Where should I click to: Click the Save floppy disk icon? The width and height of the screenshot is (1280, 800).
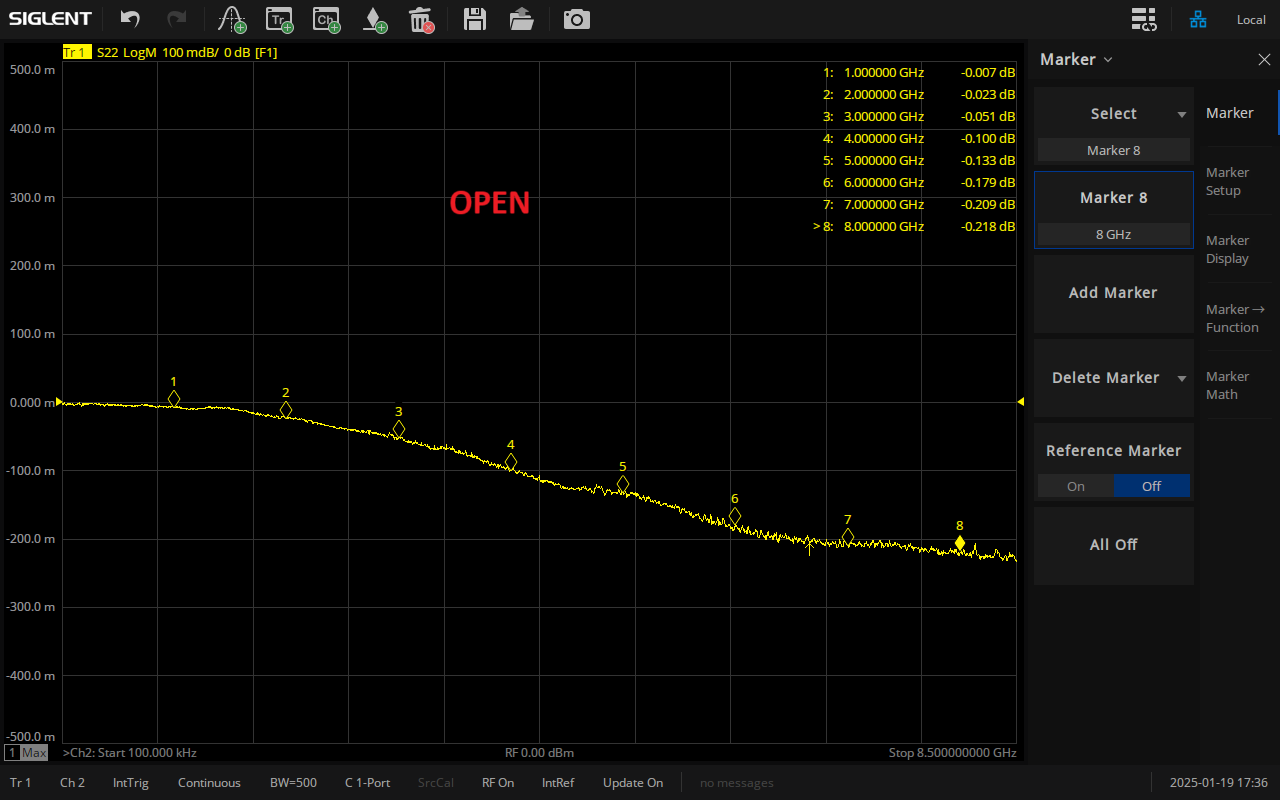(x=475, y=19)
